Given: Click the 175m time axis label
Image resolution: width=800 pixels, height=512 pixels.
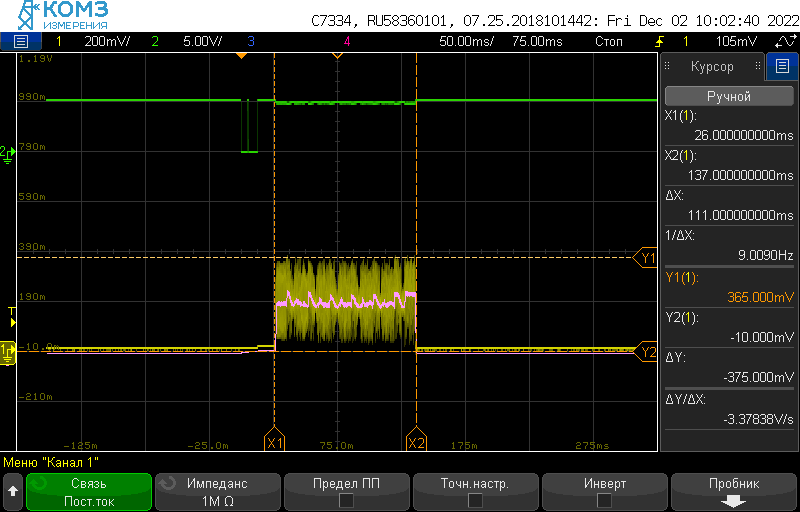Looking at the screenshot, I should point(464,446).
